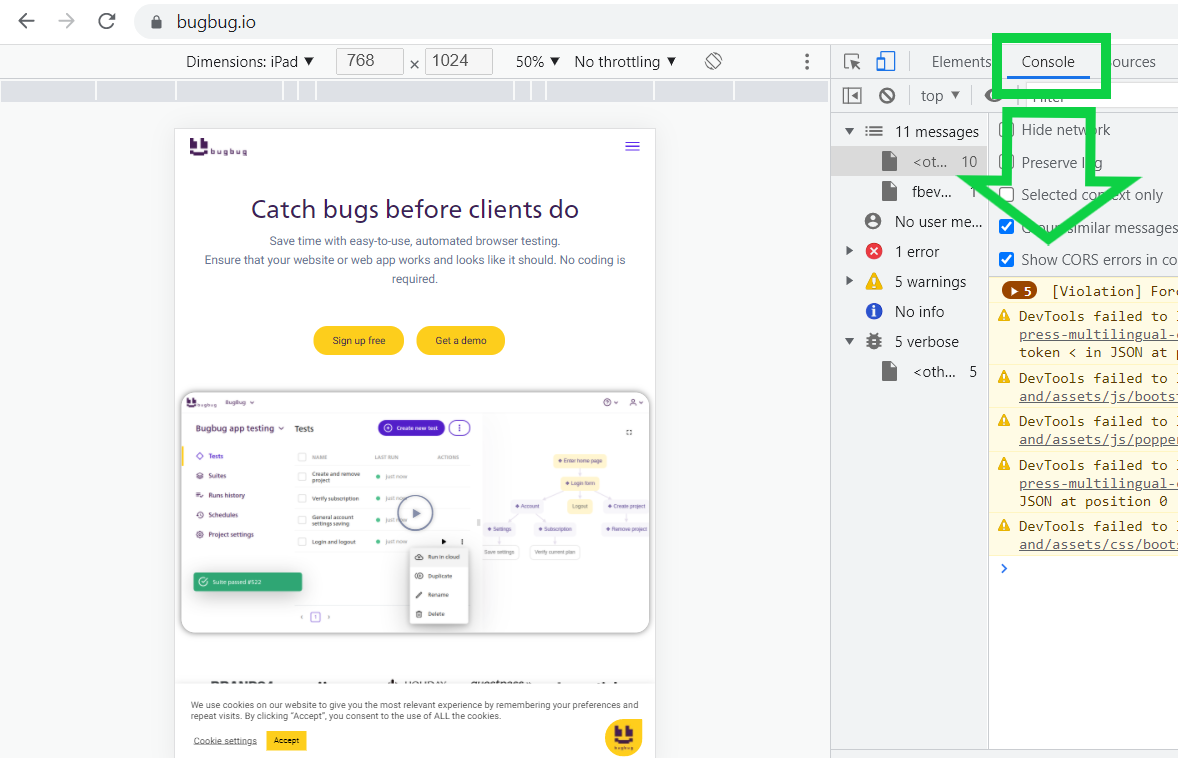Uncheck Group similar messages

1007,227
